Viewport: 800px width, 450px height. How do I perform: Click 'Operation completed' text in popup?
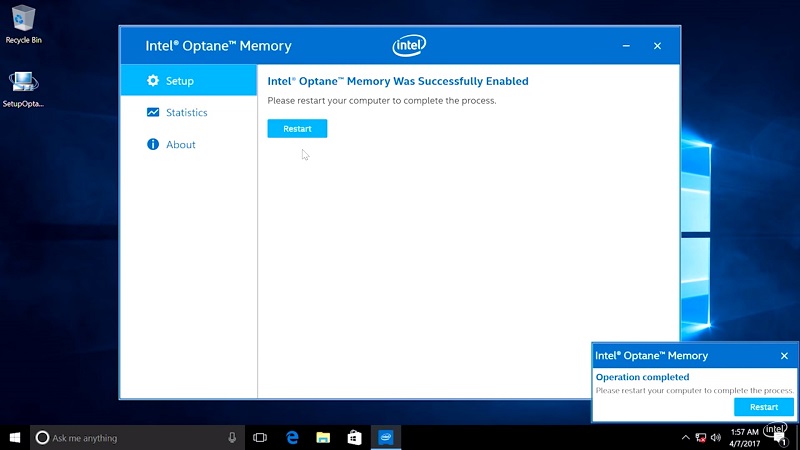click(642, 377)
